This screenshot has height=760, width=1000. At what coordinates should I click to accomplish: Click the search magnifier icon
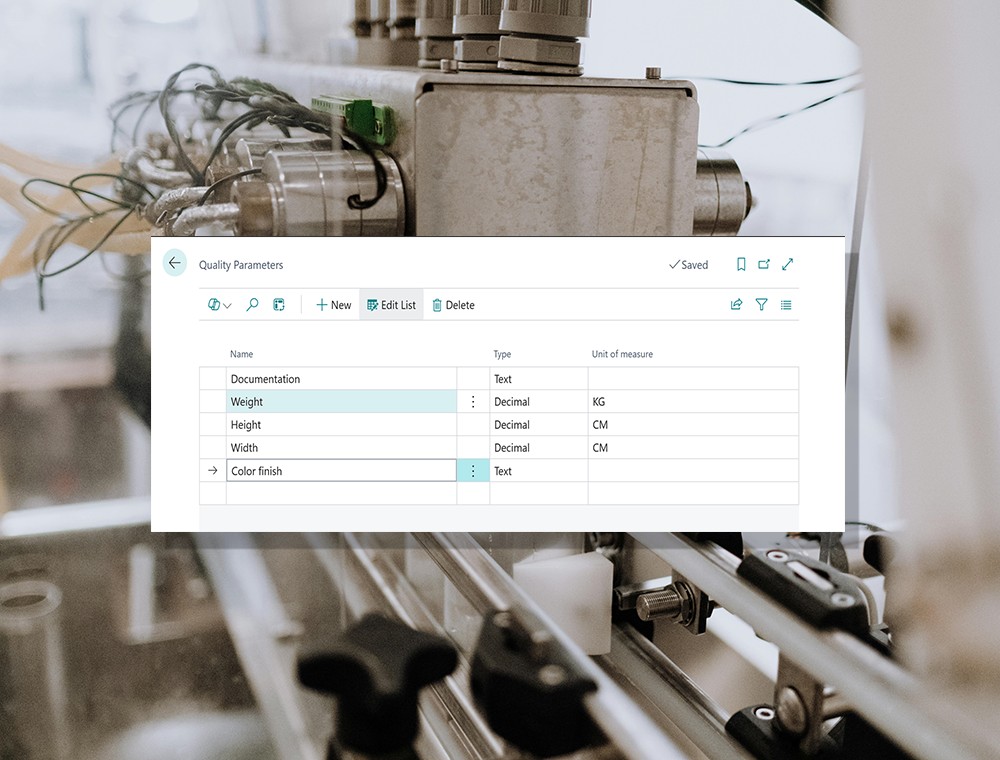[252, 305]
